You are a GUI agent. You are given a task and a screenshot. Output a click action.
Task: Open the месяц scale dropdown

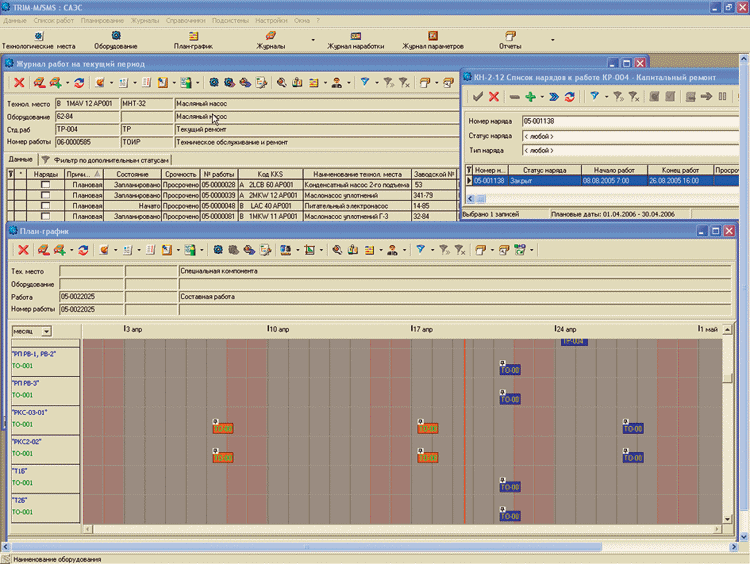45,331
